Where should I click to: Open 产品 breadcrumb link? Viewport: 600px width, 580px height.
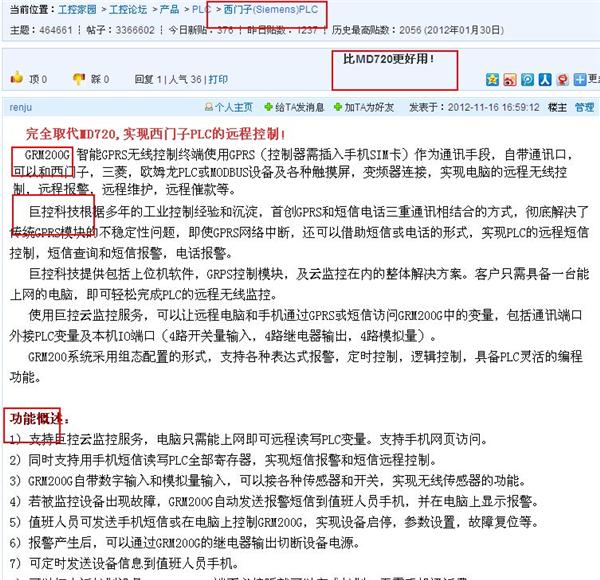click(170, 9)
